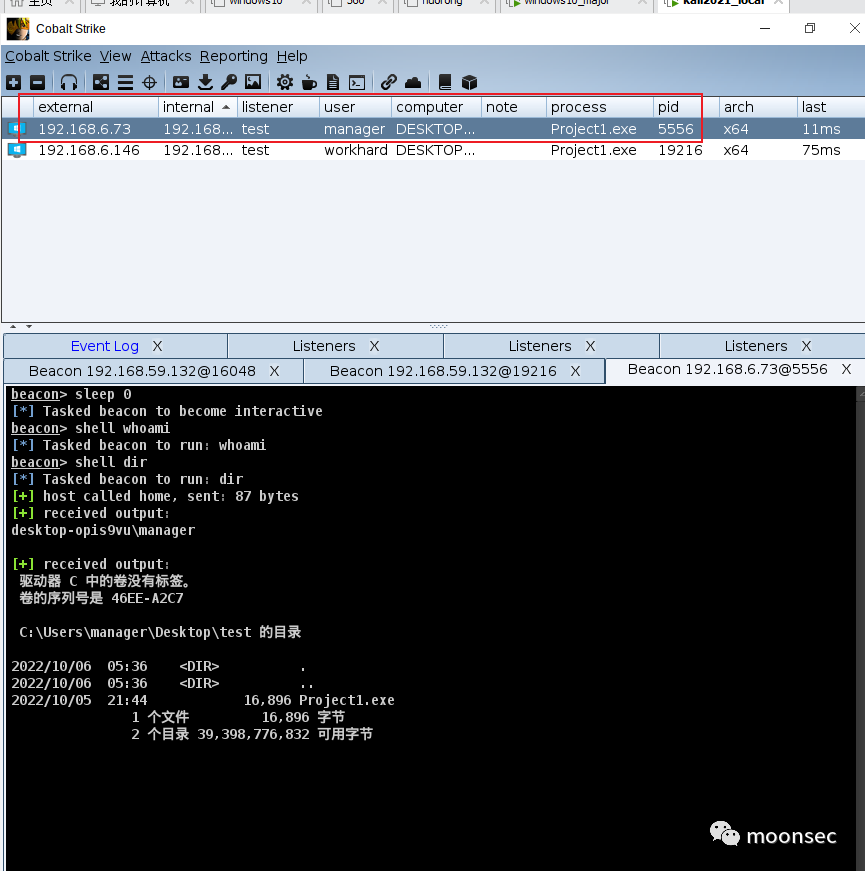
Task: Switch to session table view icon
Action: coord(126,83)
